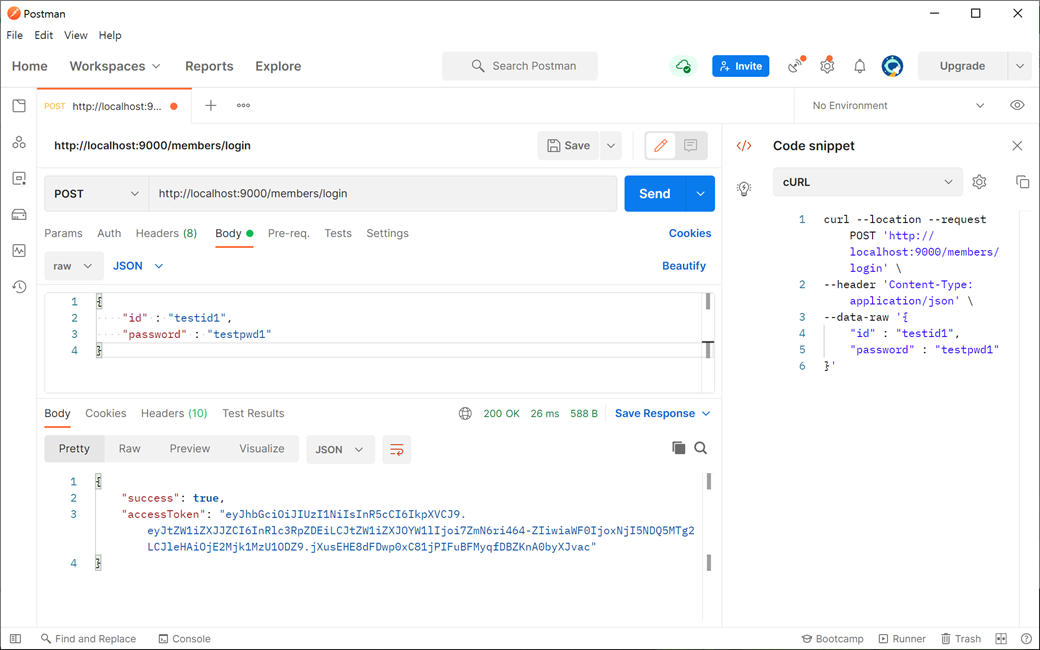Expand the Upgrade dropdown arrow
Image resolution: width=1040 pixels, height=650 pixels.
[x=1019, y=66]
